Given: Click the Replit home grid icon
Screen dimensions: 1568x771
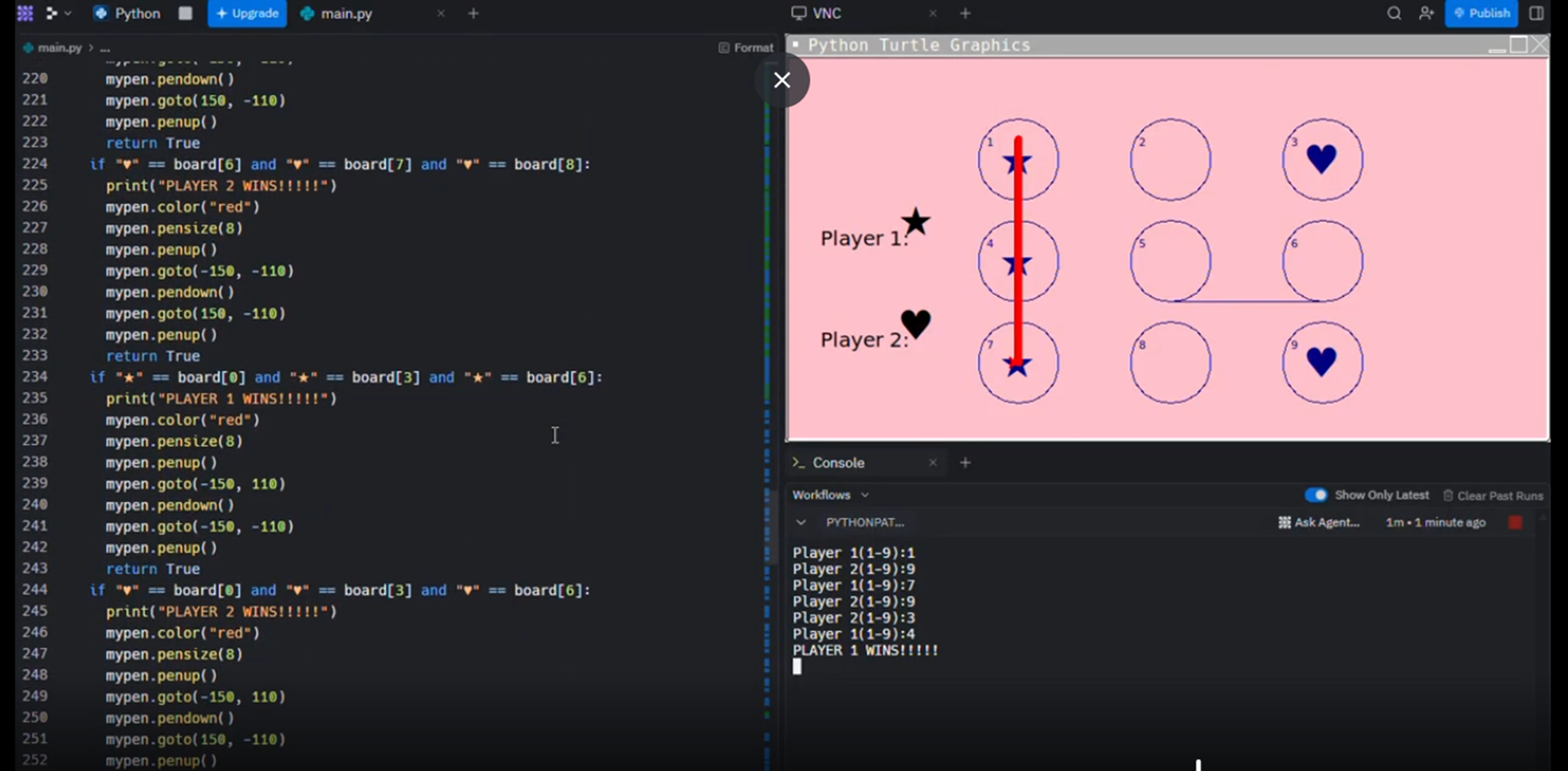Looking at the screenshot, I should [25, 13].
